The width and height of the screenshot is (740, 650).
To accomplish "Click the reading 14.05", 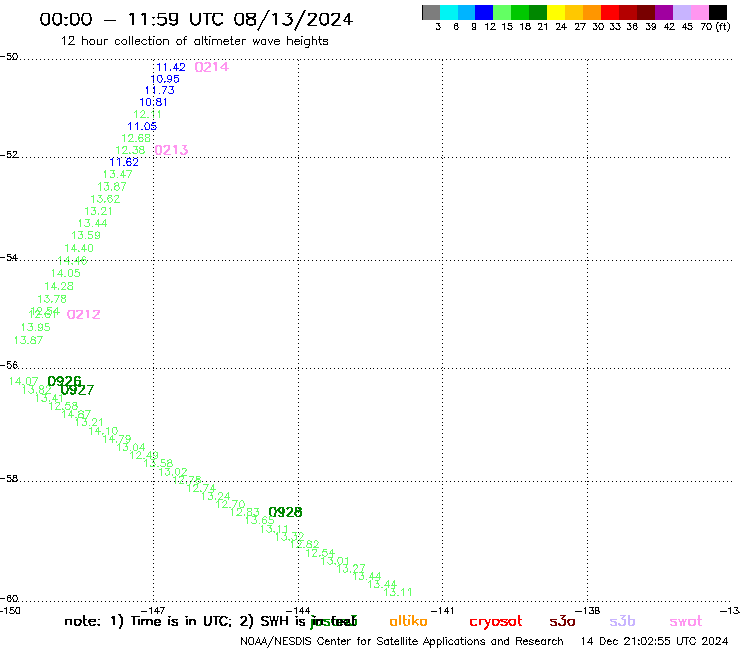I will [x=66, y=273].
